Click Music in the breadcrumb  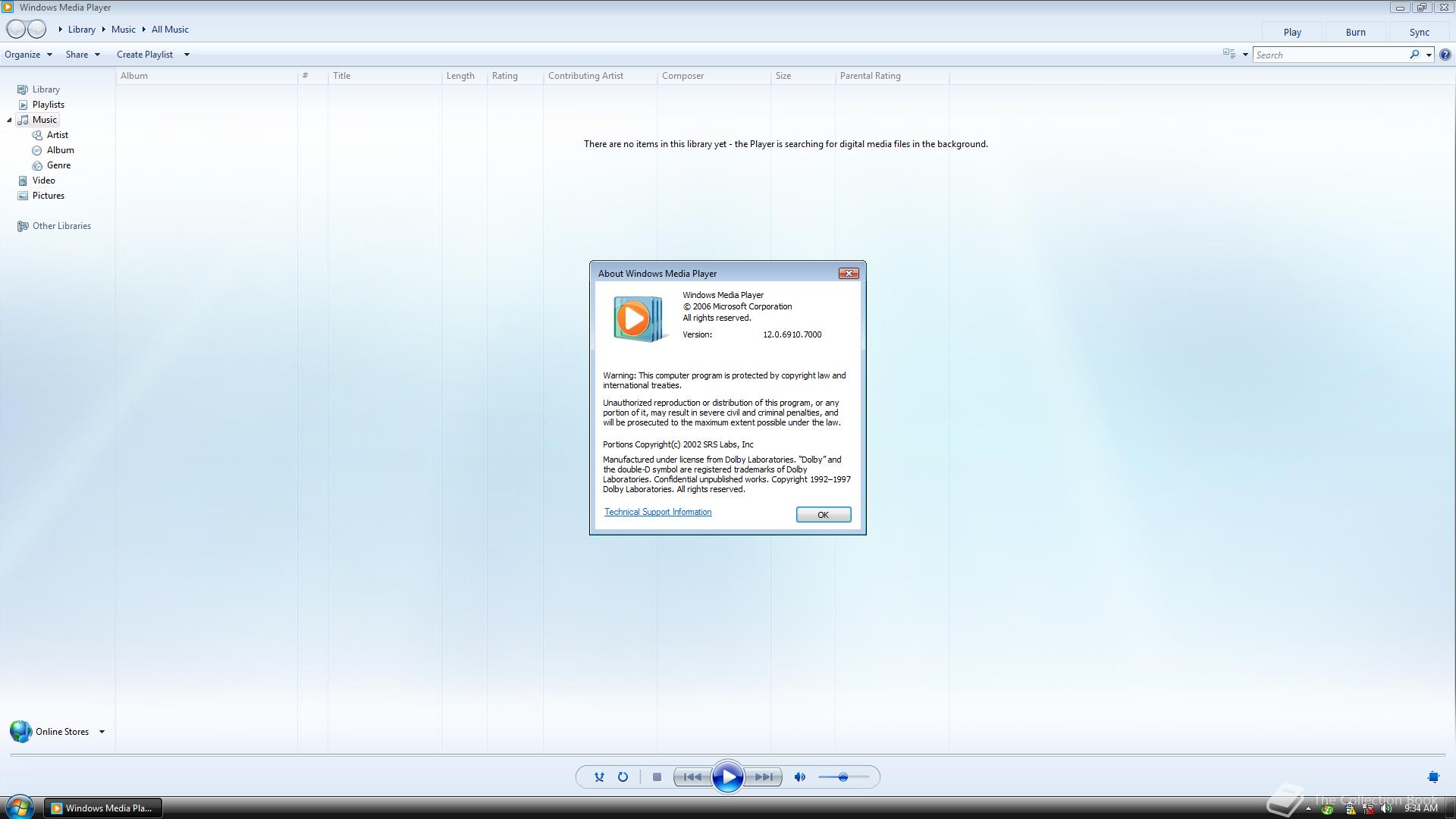point(124,30)
